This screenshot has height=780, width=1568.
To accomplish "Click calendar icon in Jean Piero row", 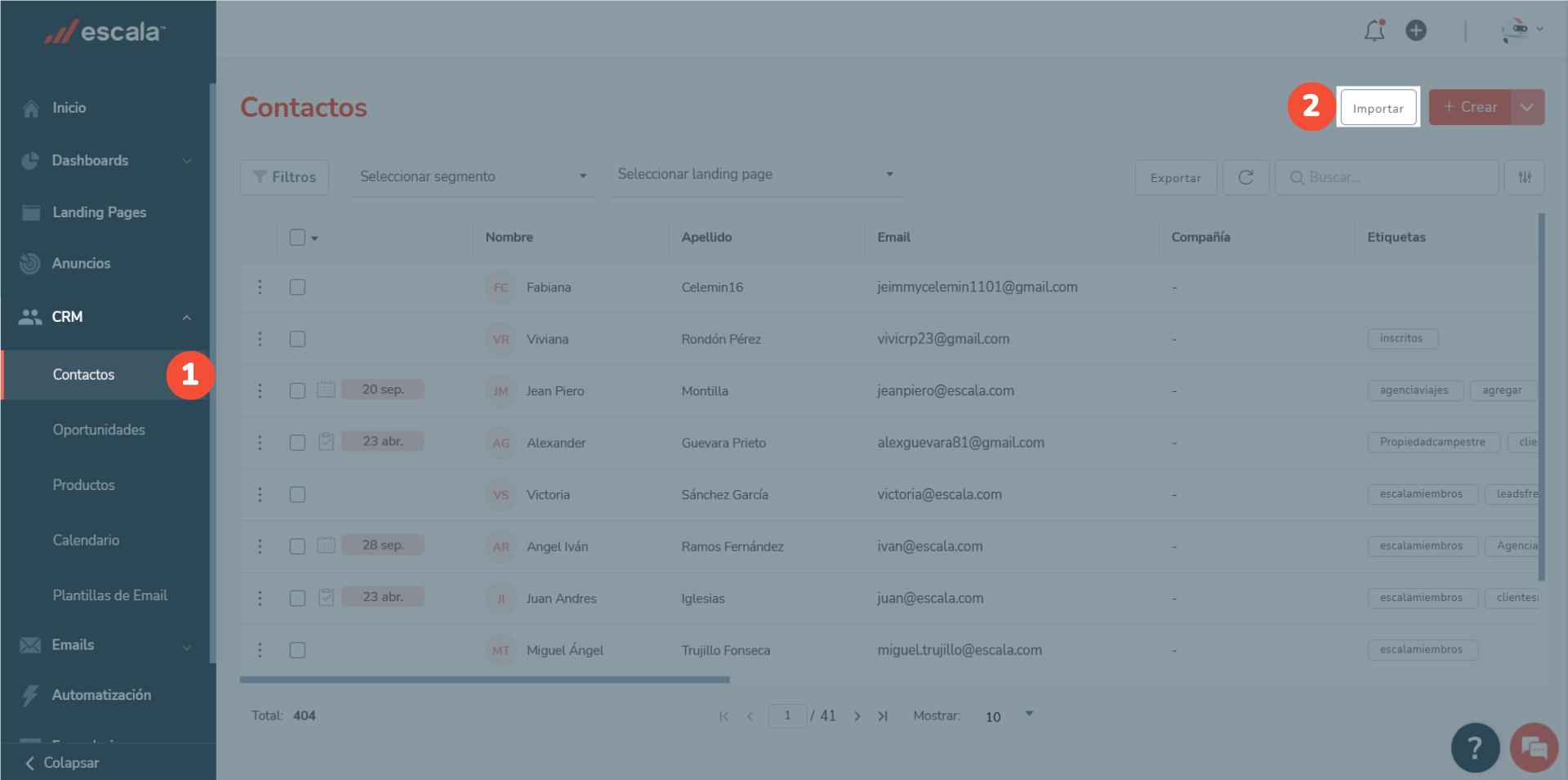I will 326,390.
